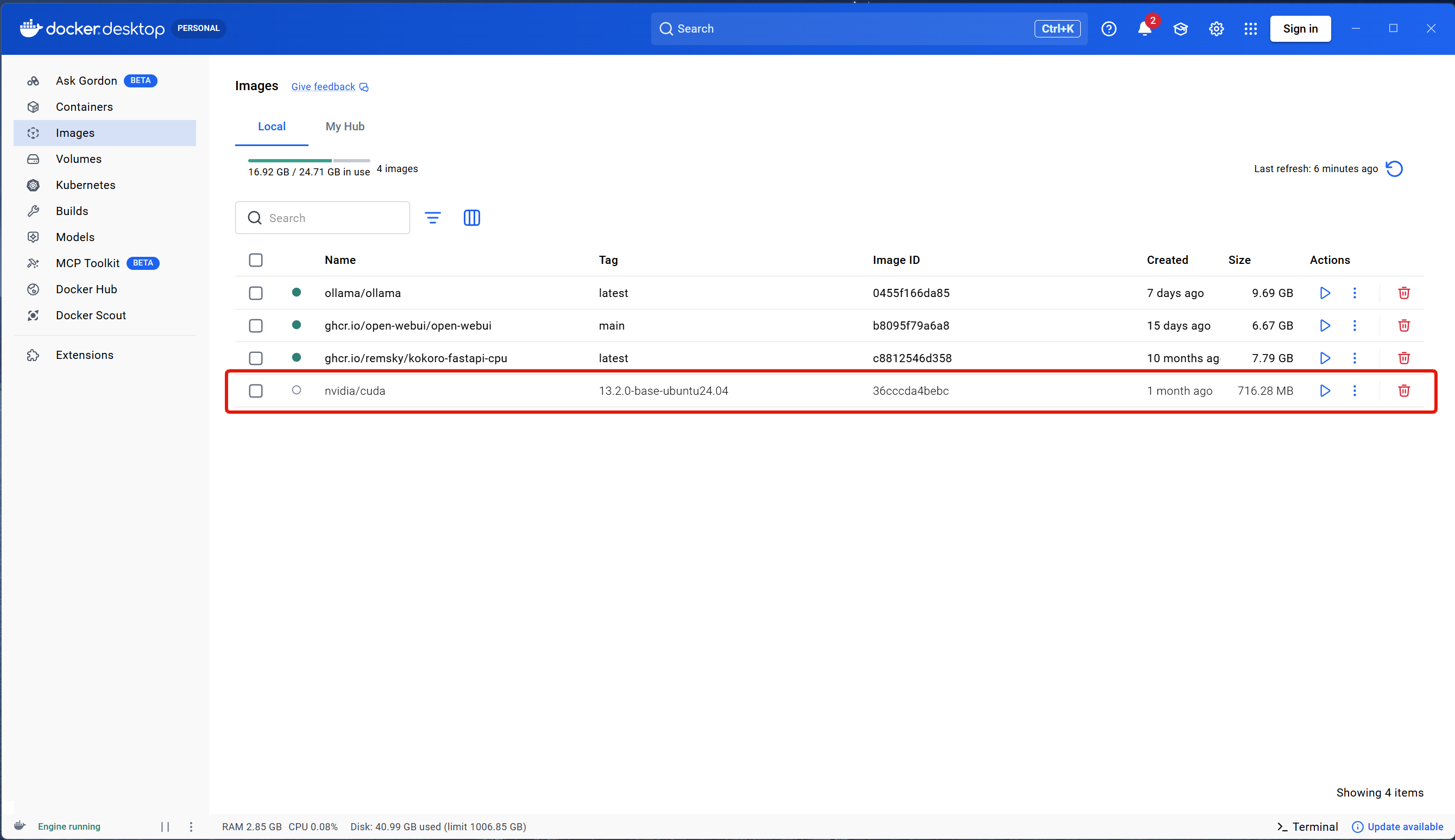
Task: Refresh the images list
Action: (x=1394, y=169)
